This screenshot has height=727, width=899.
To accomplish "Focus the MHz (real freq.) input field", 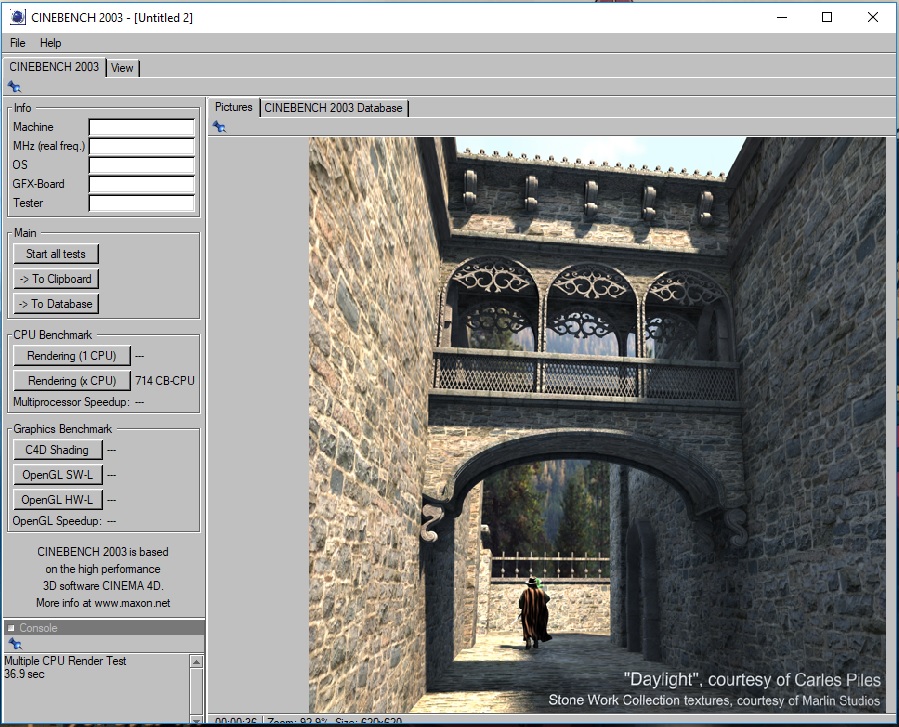I will pyautogui.click(x=142, y=146).
